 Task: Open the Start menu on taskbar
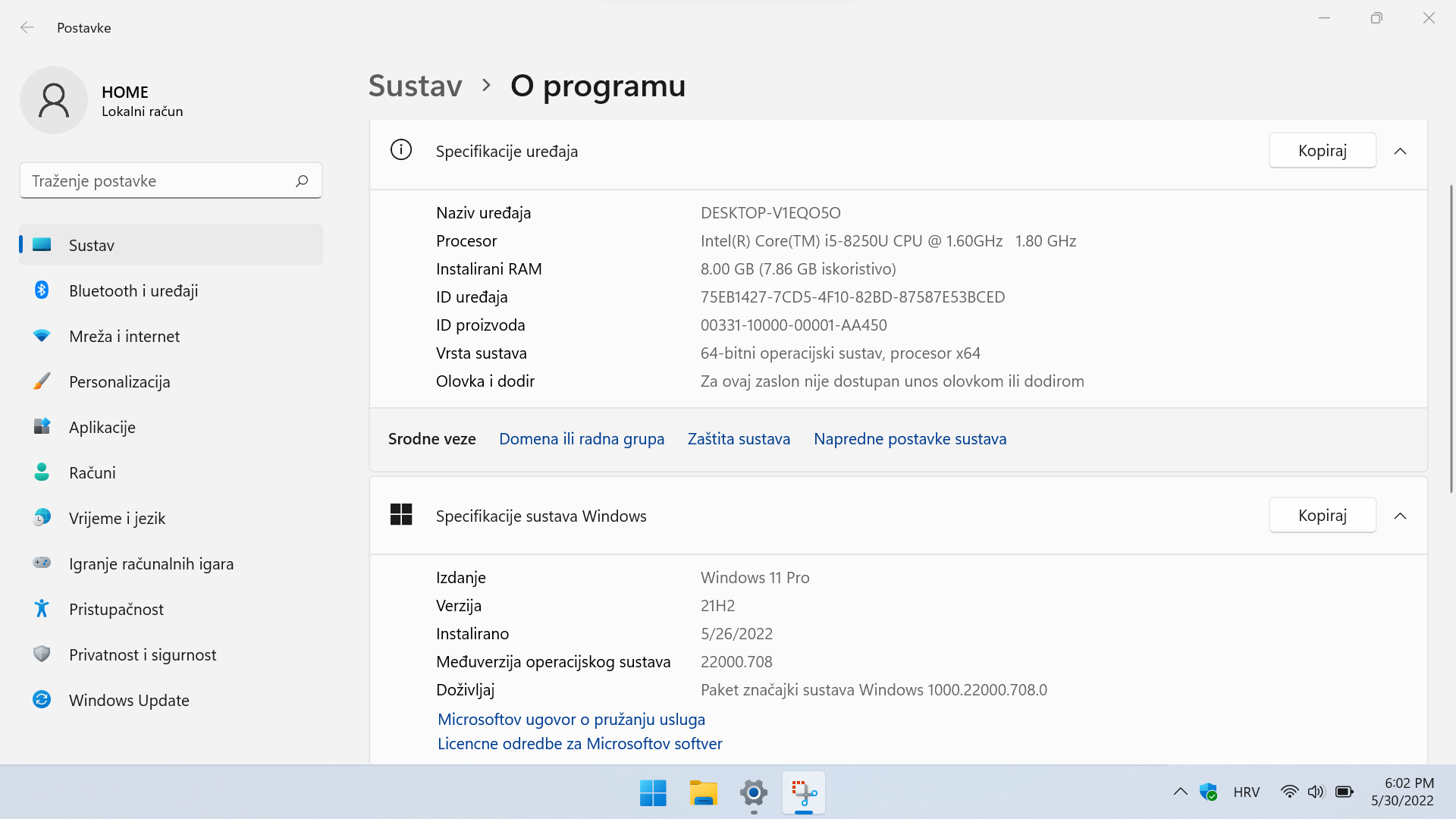pyautogui.click(x=653, y=793)
